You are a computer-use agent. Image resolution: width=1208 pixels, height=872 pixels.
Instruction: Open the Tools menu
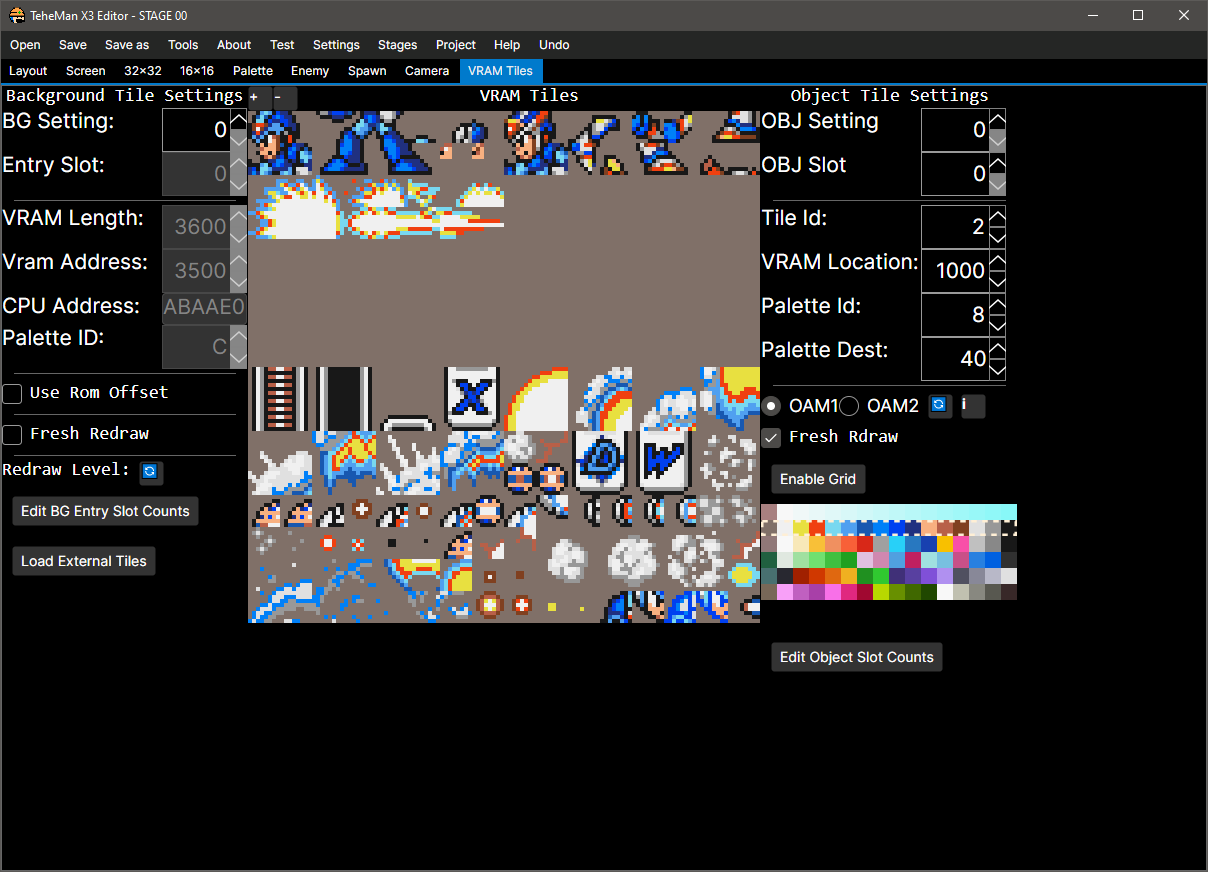tap(183, 45)
